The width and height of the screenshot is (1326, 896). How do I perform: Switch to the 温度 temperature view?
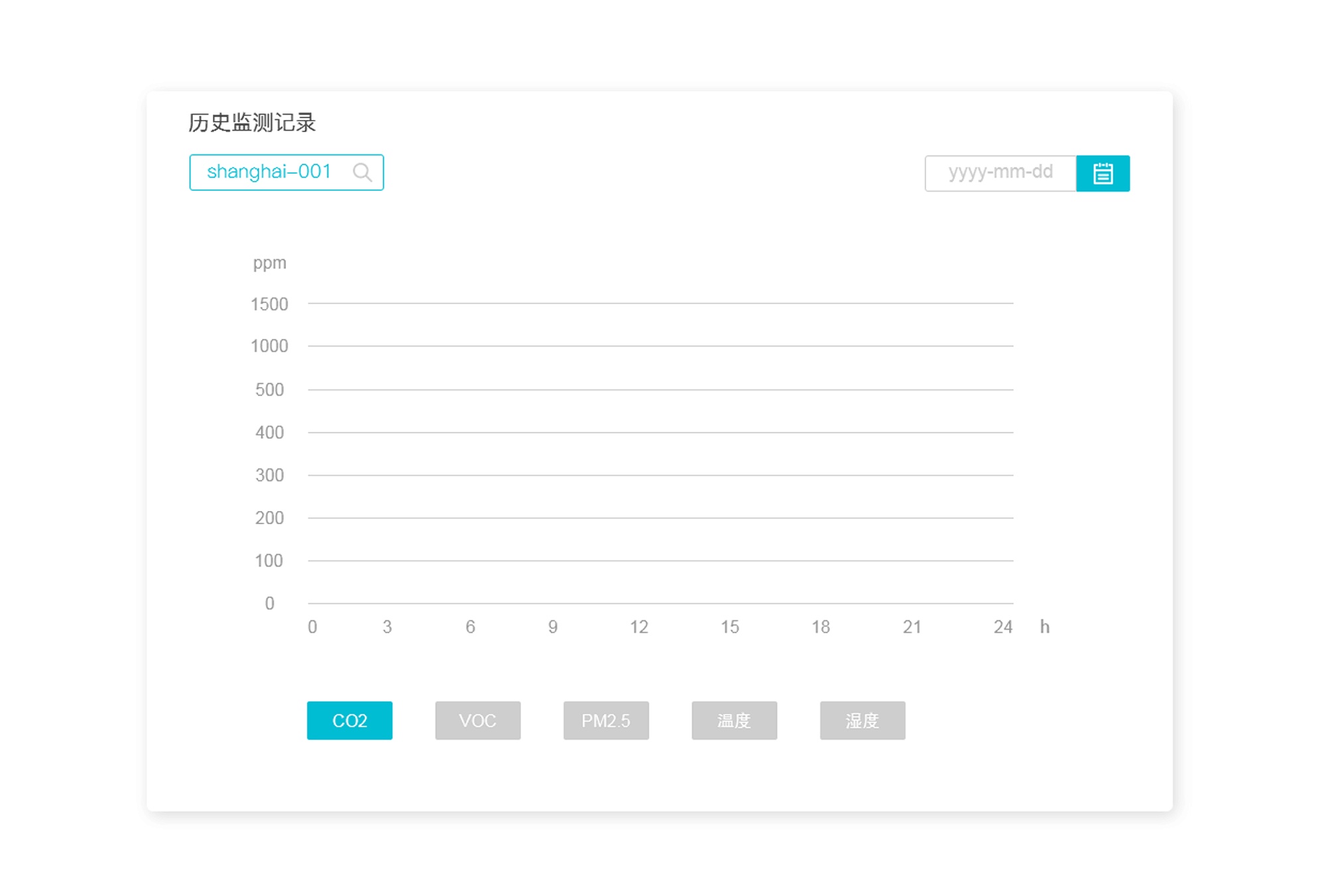[734, 720]
